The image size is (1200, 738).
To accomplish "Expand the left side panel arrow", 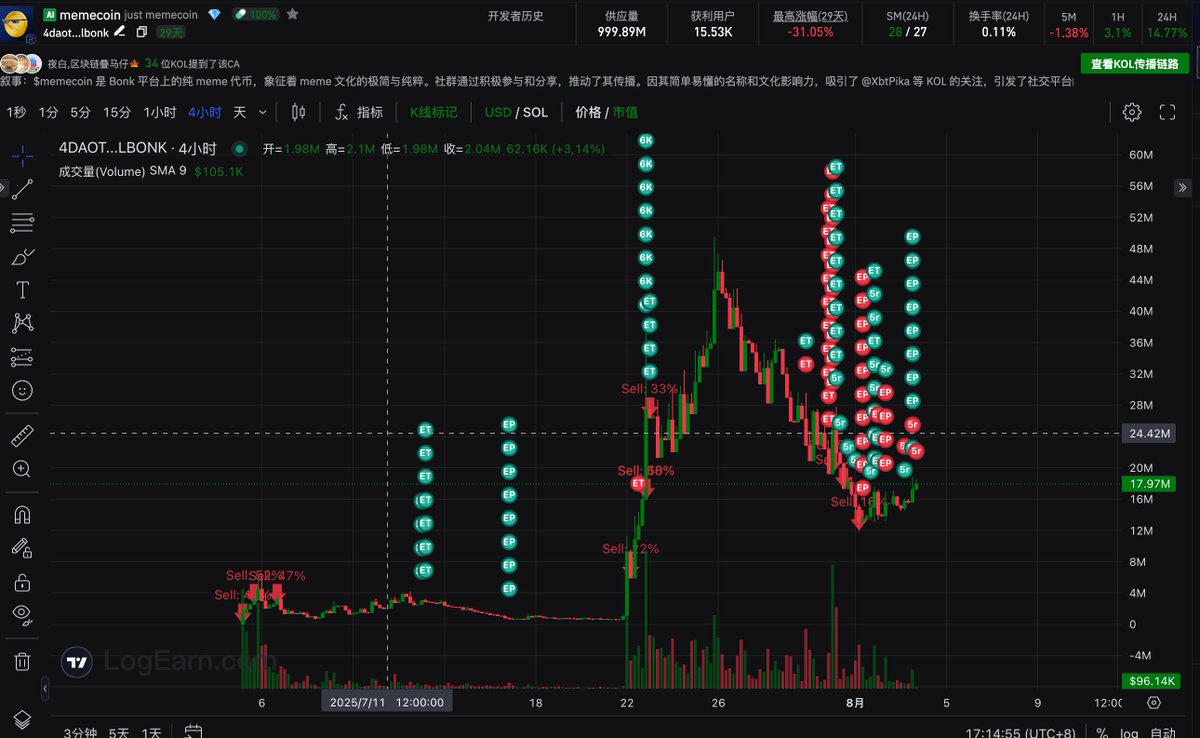I will tap(3, 187).
